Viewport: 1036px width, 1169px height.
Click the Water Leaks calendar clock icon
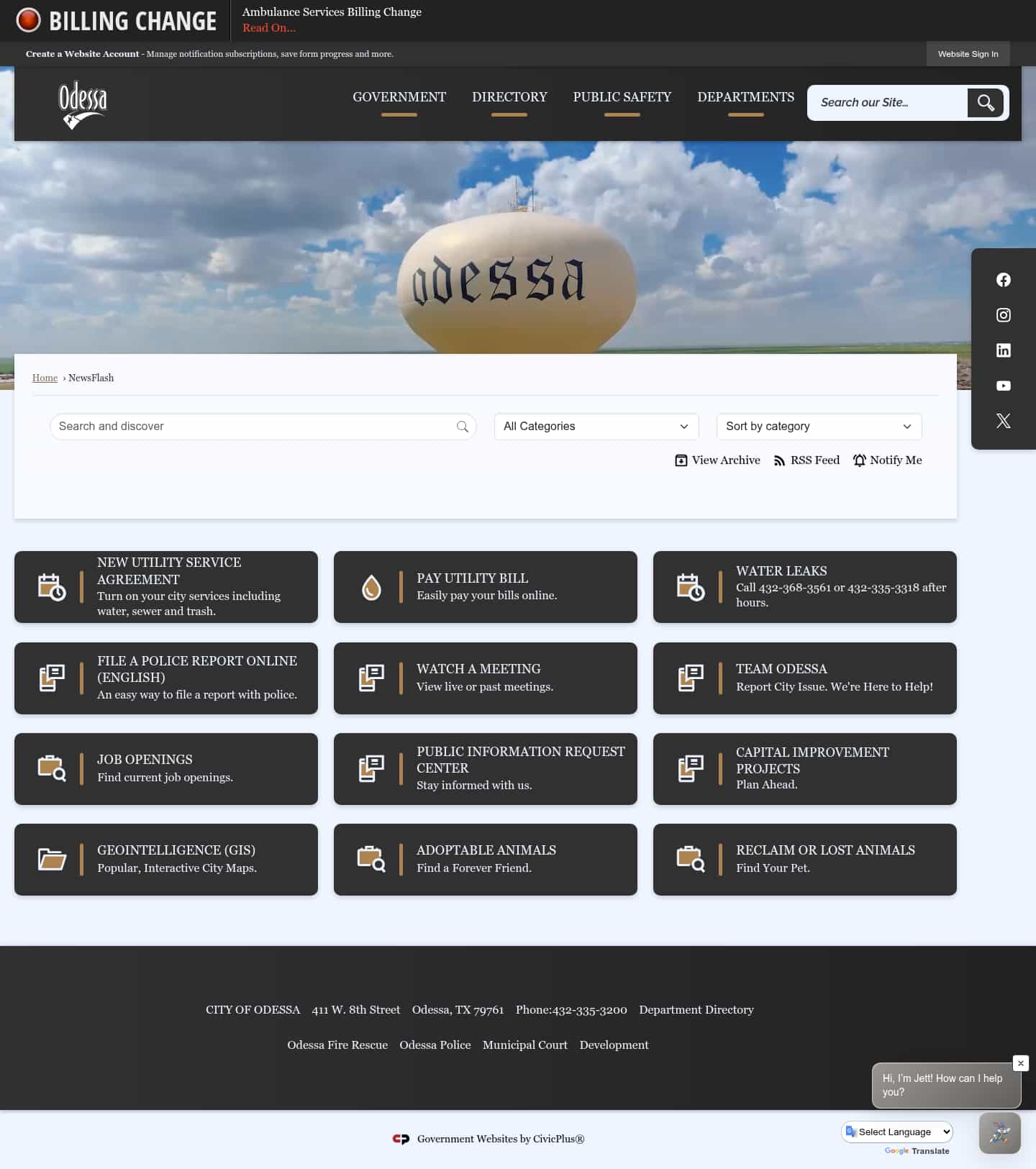691,587
